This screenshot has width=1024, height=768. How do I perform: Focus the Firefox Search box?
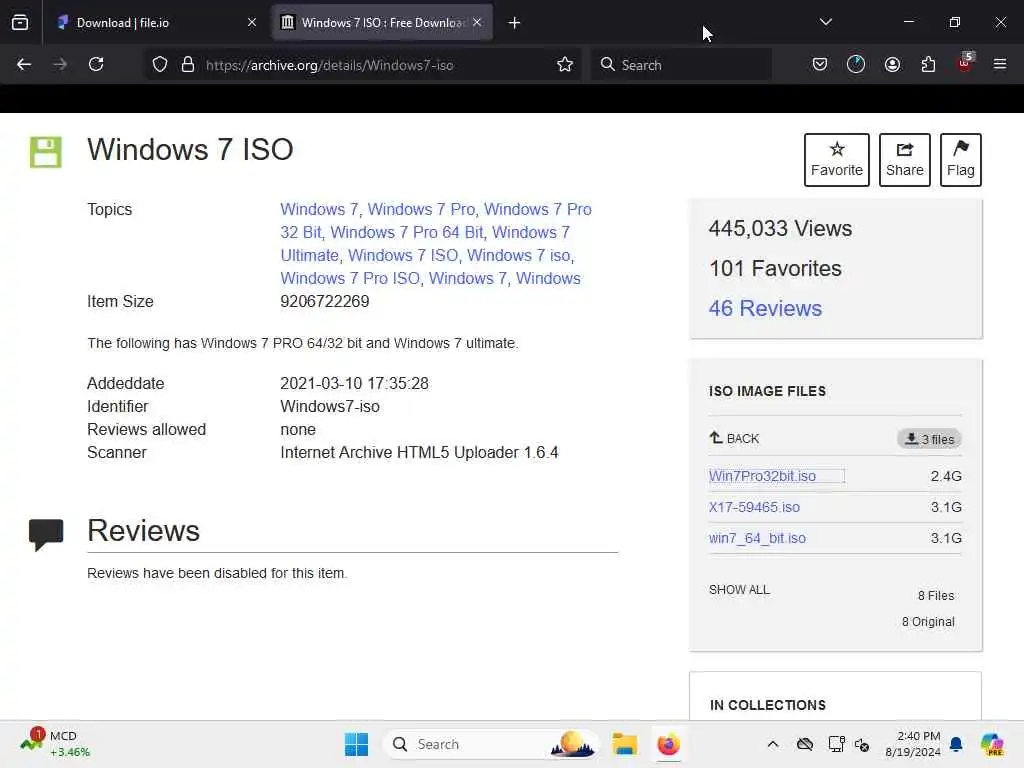[x=681, y=65]
